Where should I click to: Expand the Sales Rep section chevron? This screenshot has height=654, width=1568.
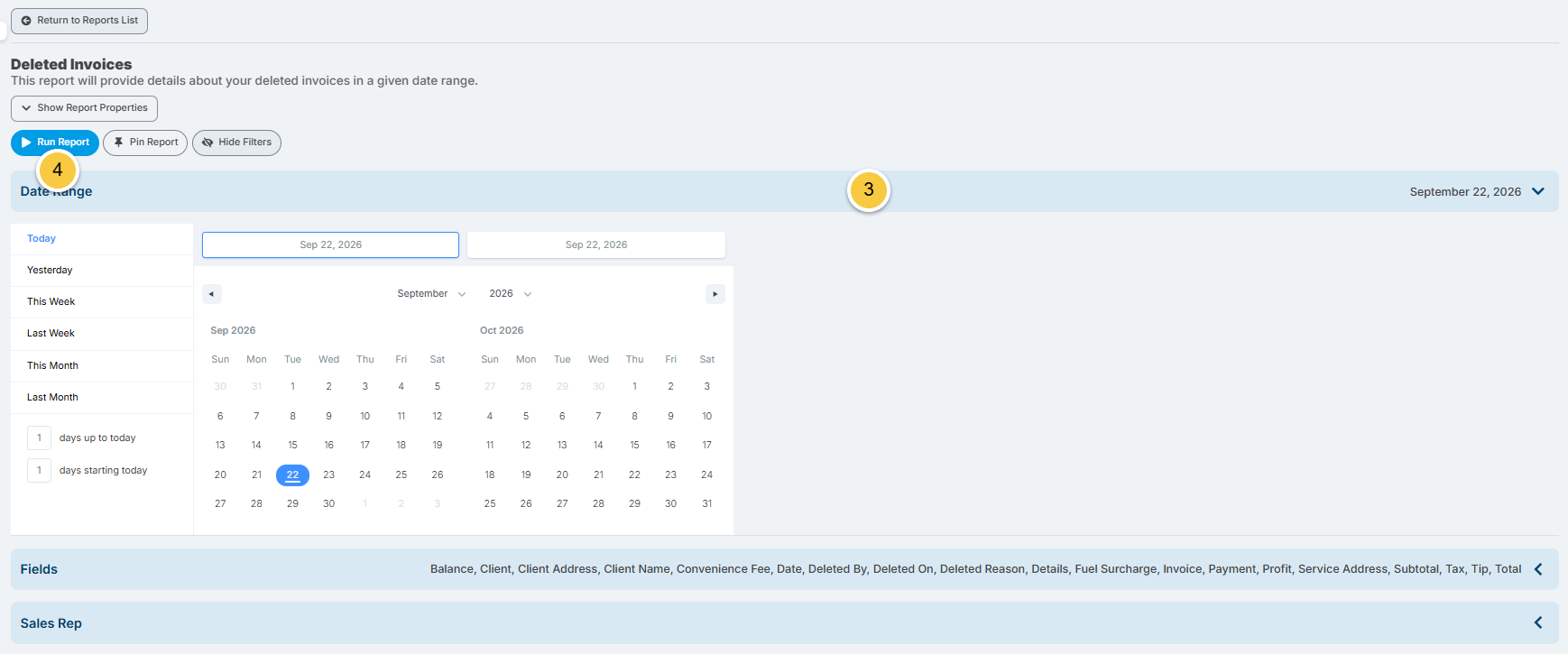pyautogui.click(x=1538, y=622)
